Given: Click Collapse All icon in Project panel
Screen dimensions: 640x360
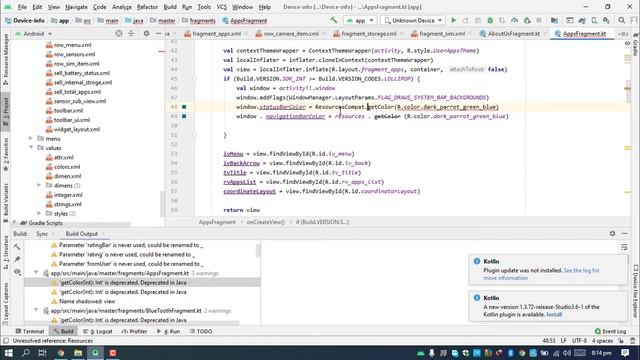Looking at the screenshot, I should pyautogui.click(x=131, y=33).
